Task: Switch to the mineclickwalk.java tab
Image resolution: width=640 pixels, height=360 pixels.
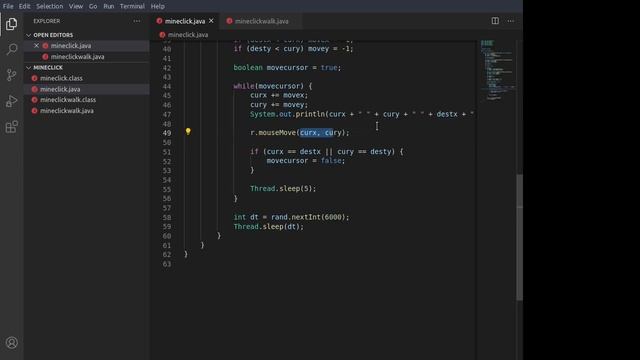Action: [x=261, y=21]
